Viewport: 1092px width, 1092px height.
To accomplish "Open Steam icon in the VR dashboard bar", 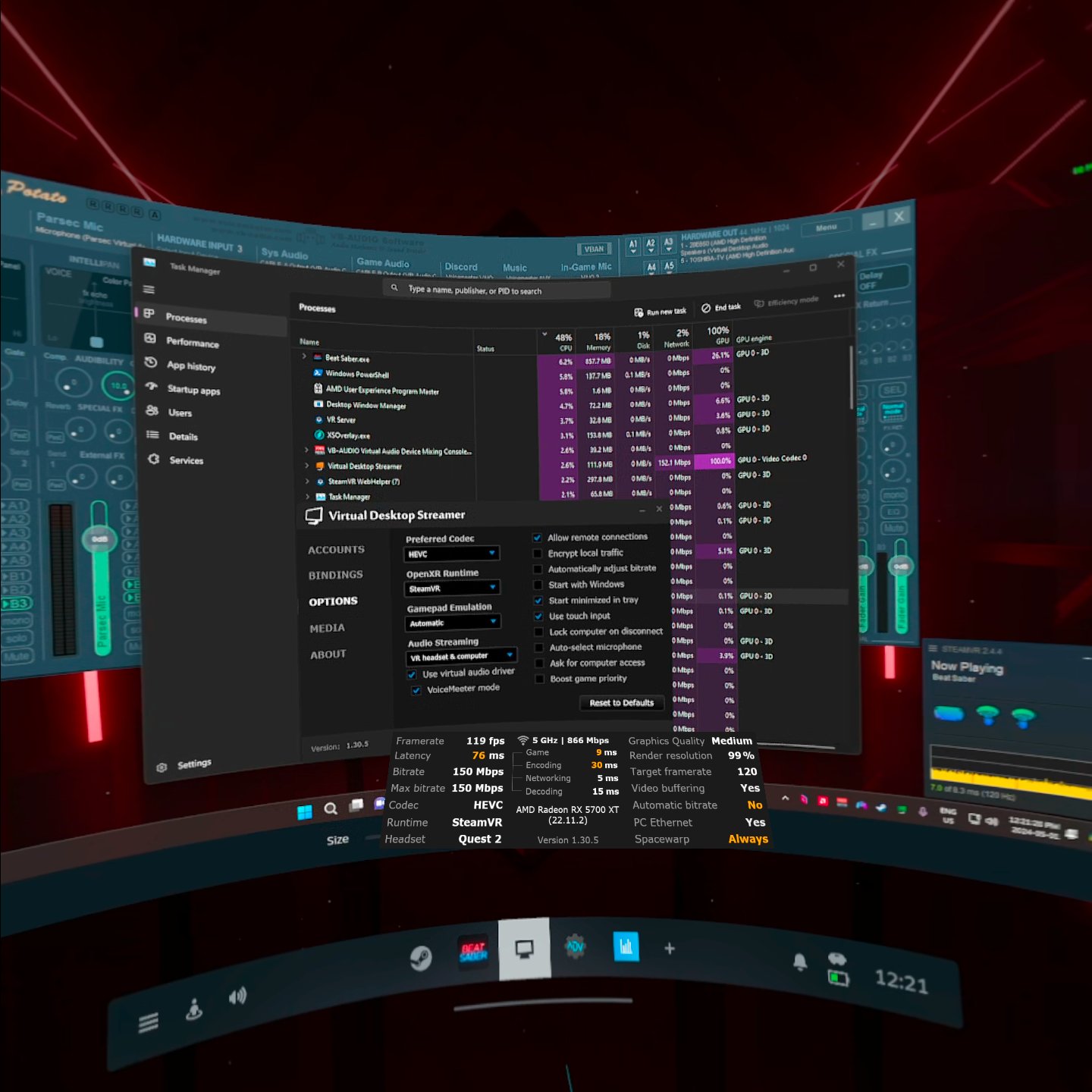I will [x=420, y=958].
